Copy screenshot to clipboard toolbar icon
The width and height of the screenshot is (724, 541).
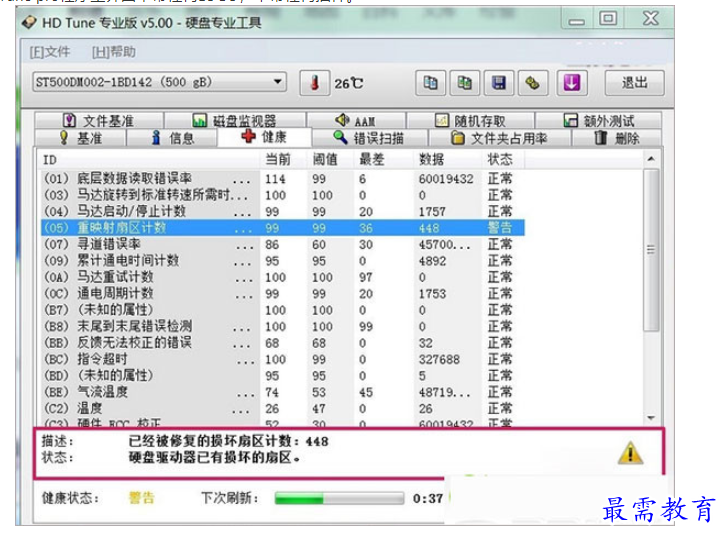[465, 83]
